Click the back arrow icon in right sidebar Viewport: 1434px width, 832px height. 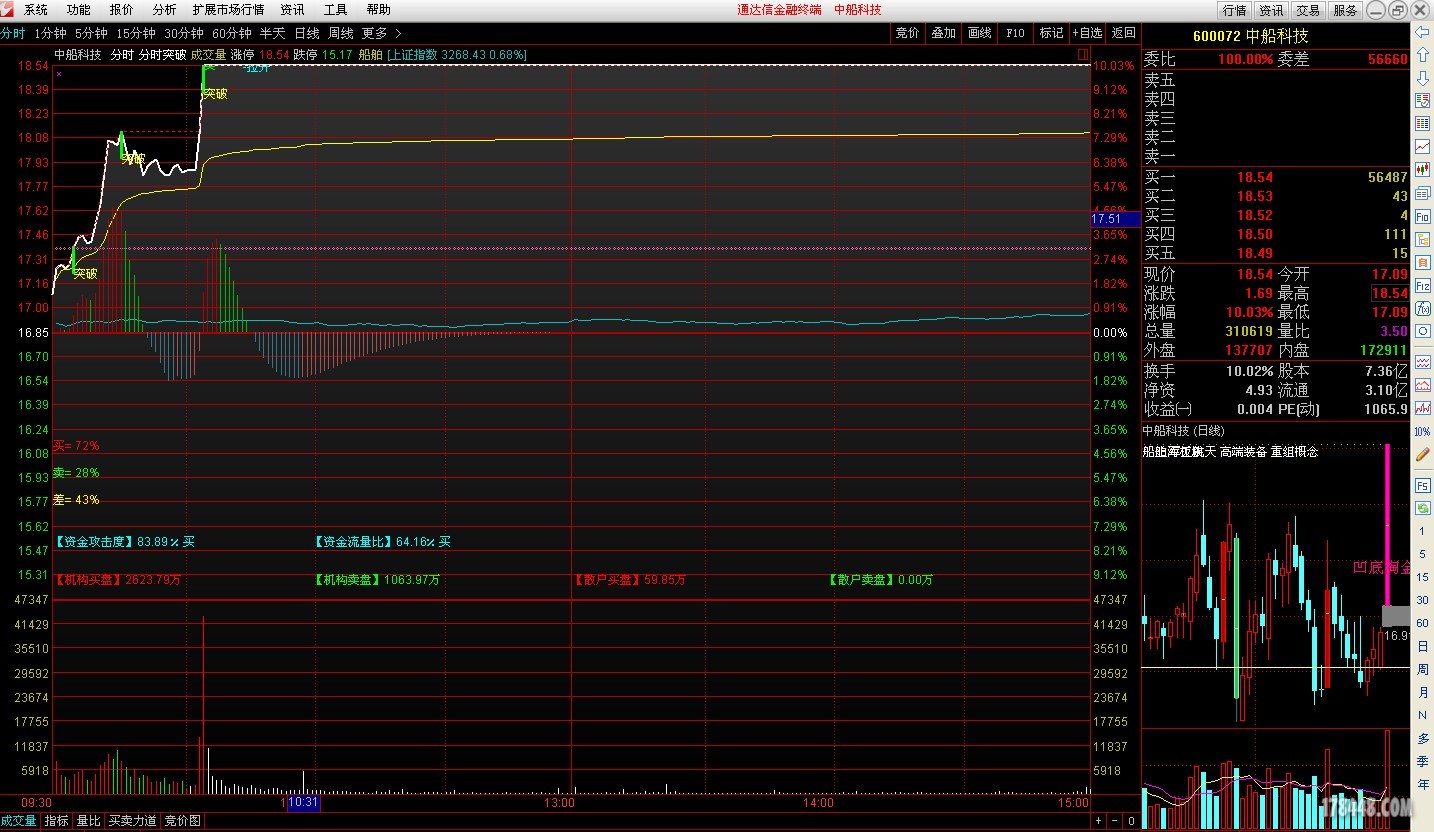[x=1422, y=32]
